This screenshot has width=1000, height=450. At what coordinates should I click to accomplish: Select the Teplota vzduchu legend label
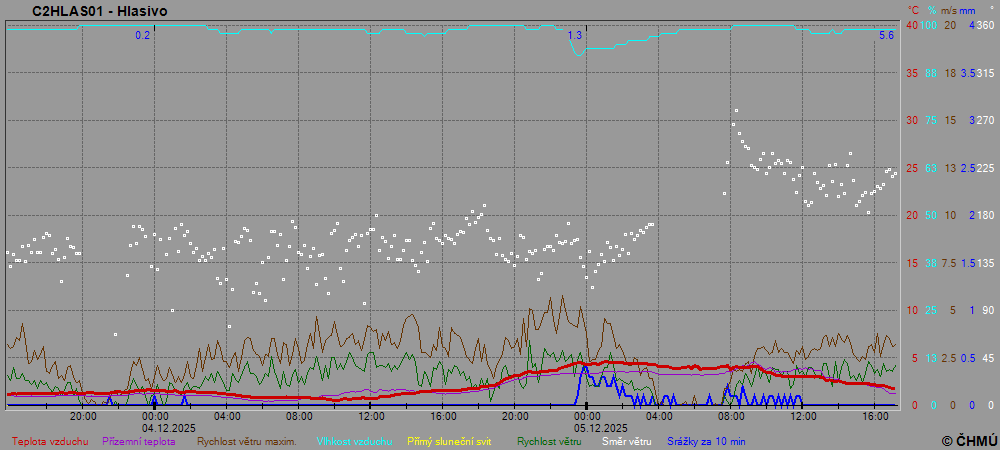49,441
